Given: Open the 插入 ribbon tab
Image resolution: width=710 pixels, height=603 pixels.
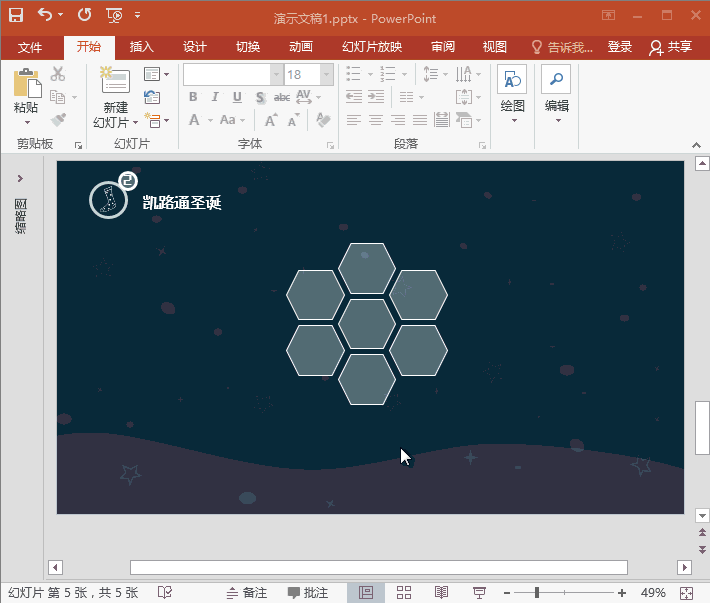Looking at the screenshot, I should 142,47.
